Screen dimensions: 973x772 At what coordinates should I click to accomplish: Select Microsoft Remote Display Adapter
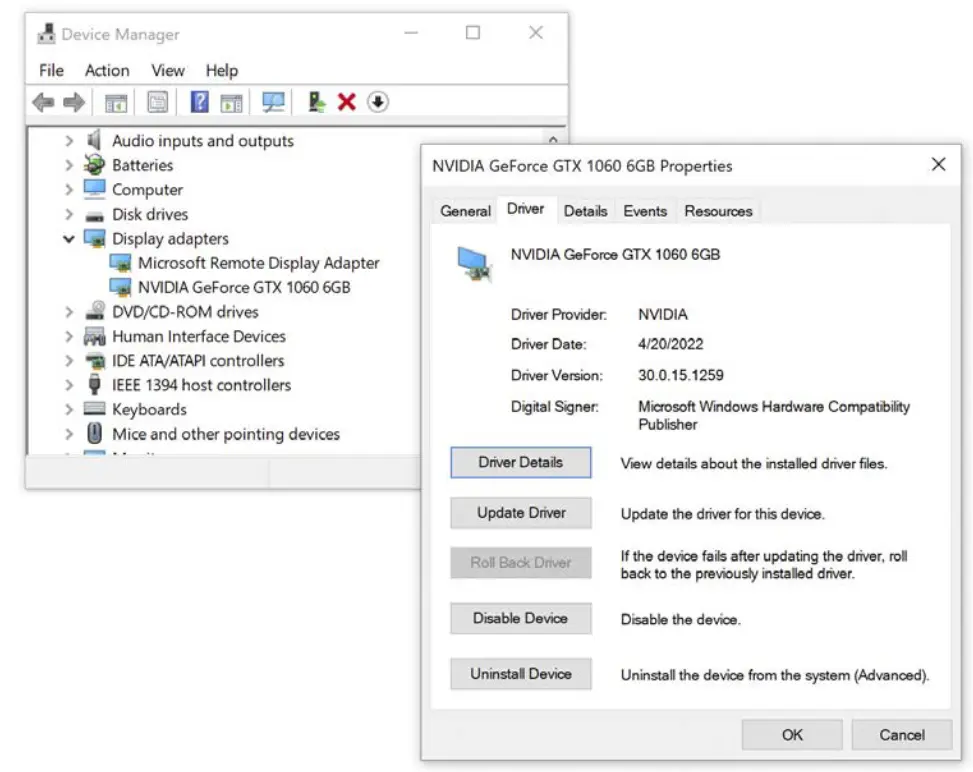(x=258, y=263)
